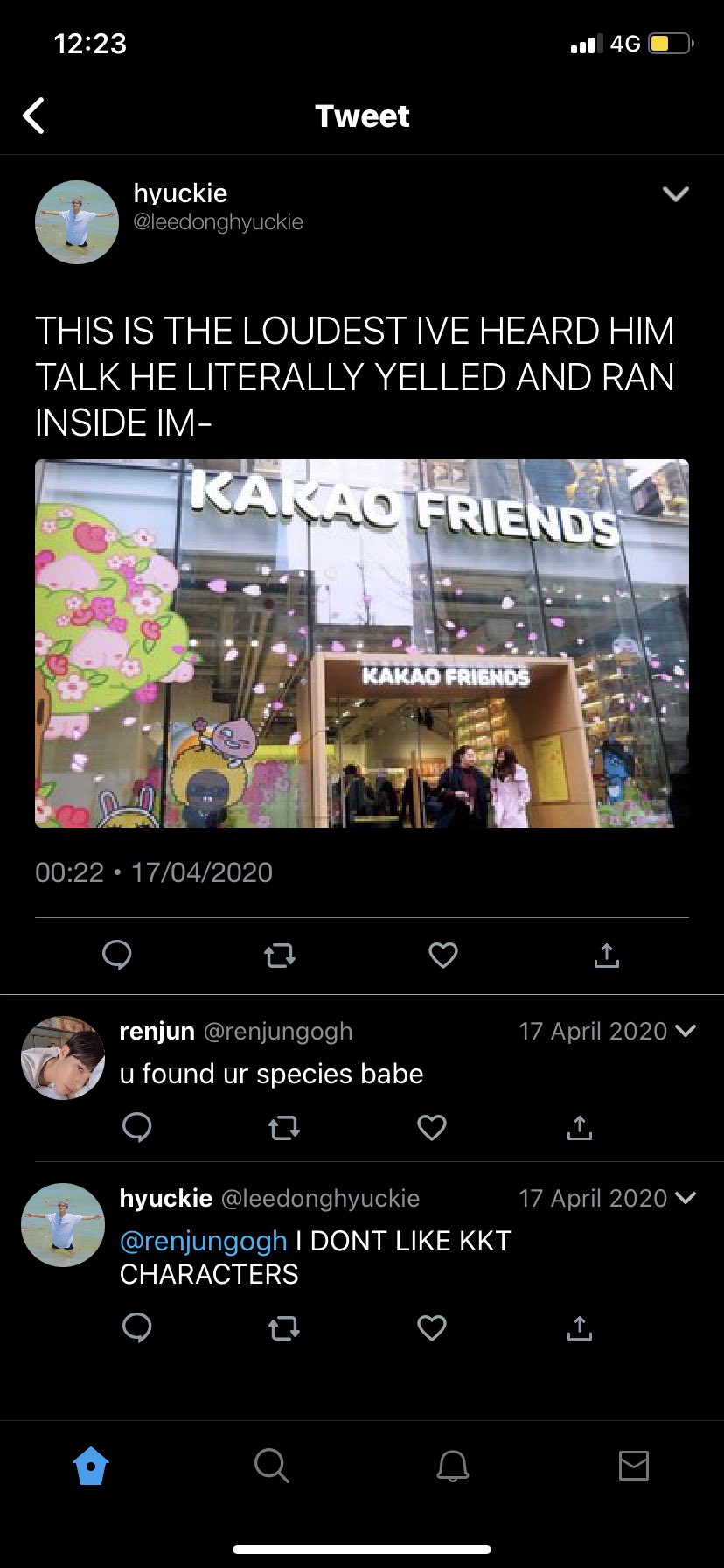Viewport: 724px width, 1568px height.
Task: Share renjun's reply
Action: point(579,1127)
